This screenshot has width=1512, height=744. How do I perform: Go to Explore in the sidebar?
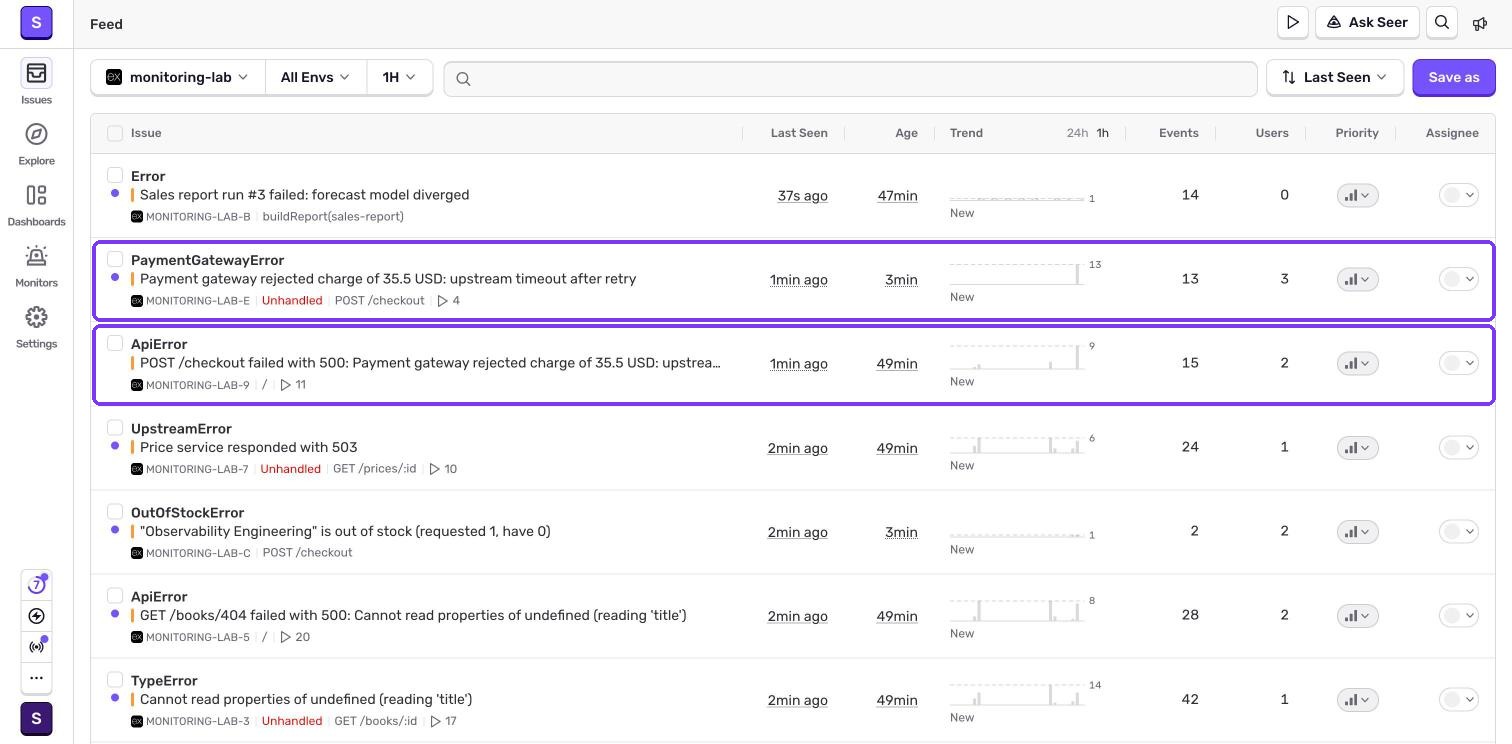(x=36, y=142)
